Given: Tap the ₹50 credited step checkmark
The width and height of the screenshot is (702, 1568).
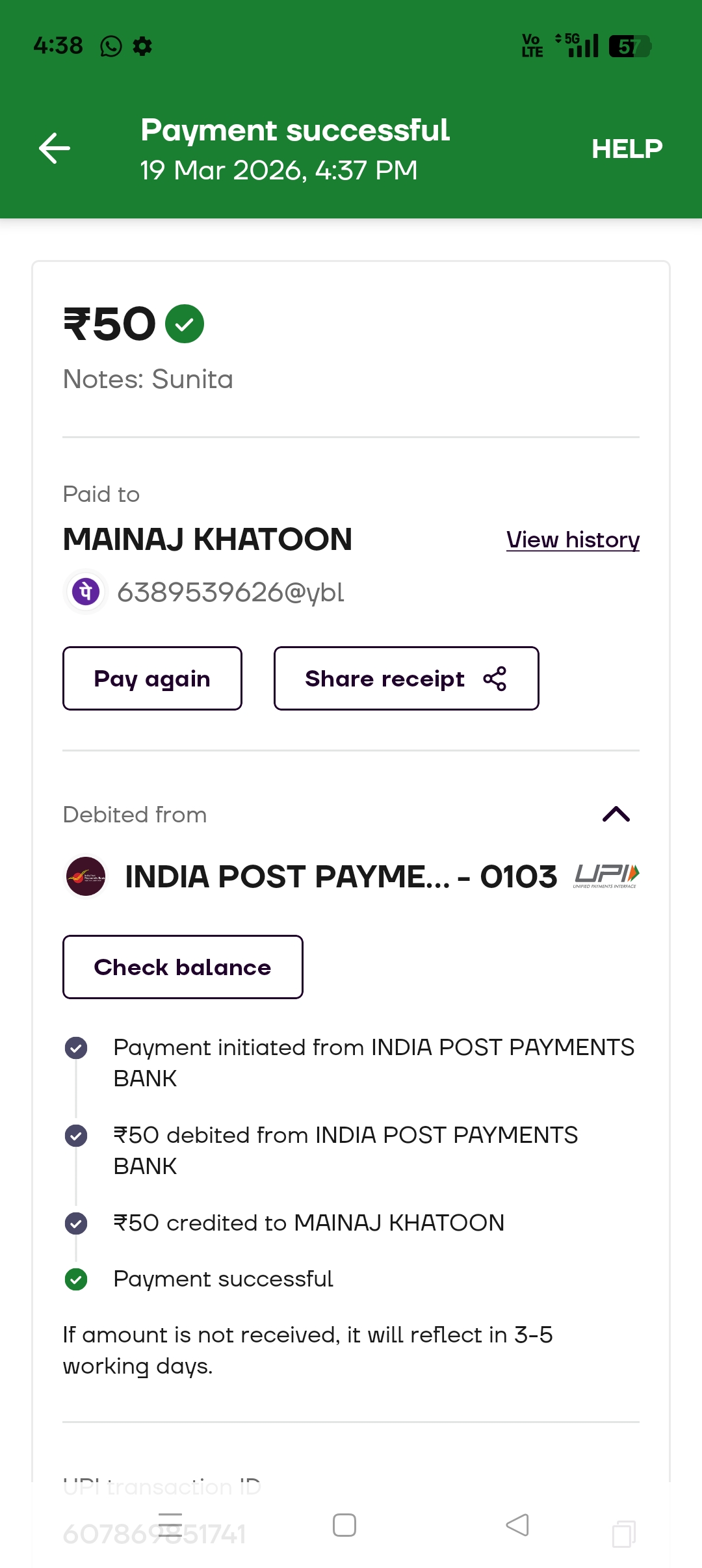Looking at the screenshot, I should click(76, 1223).
